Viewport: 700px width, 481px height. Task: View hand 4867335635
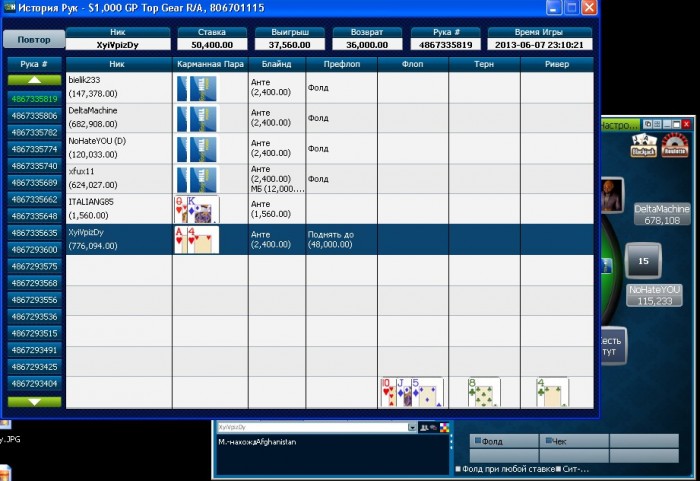coord(34,233)
